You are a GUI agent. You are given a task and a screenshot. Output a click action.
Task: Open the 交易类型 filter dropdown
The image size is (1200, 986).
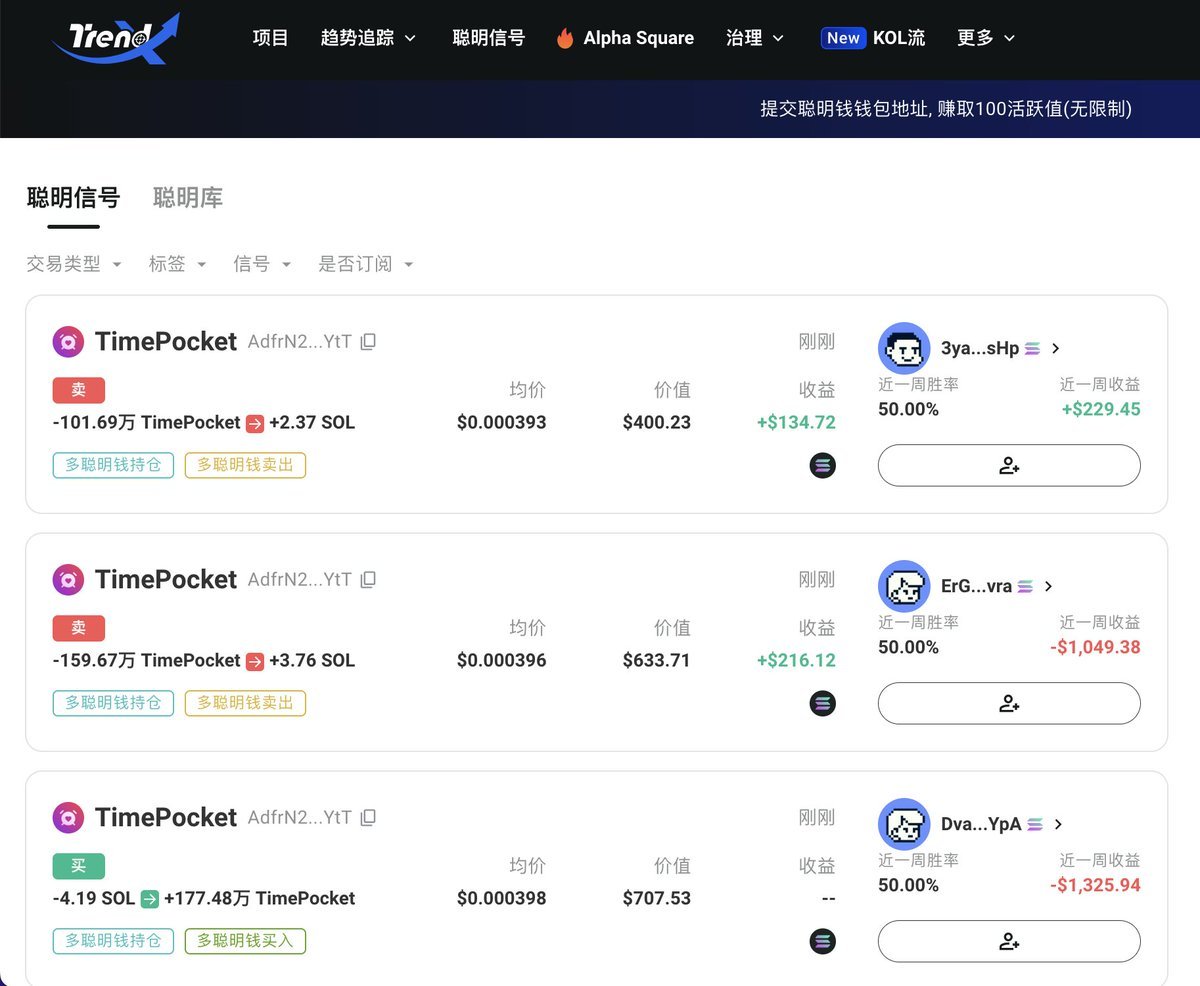tap(74, 264)
